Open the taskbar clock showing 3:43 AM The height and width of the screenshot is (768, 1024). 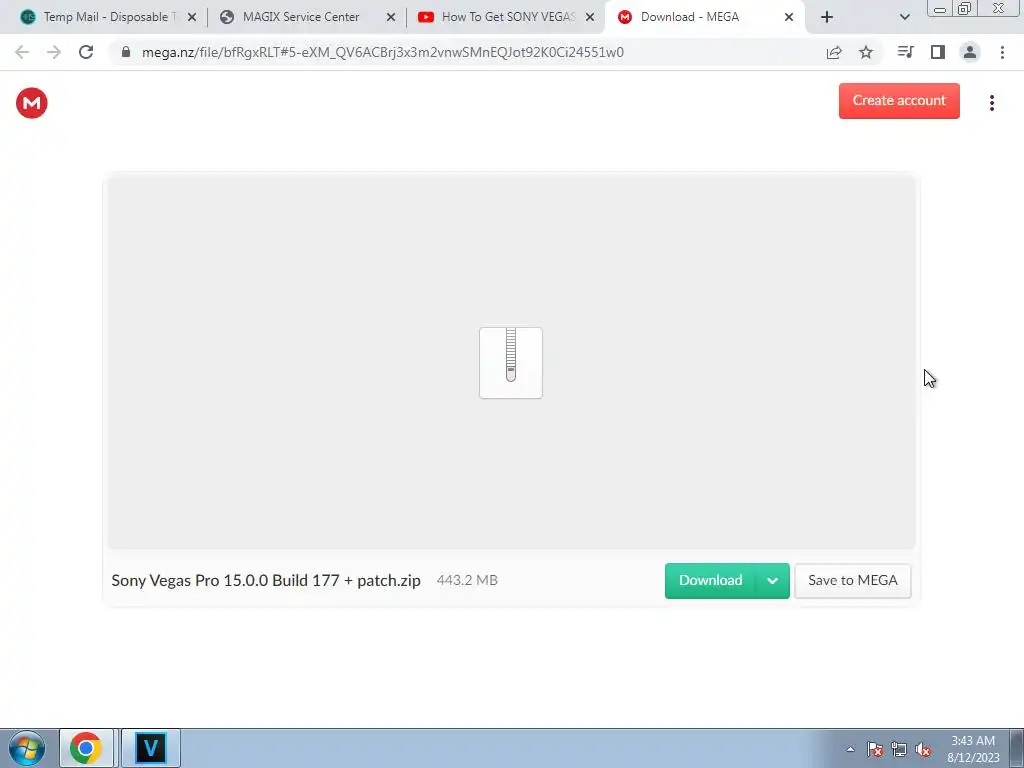[973, 749]
